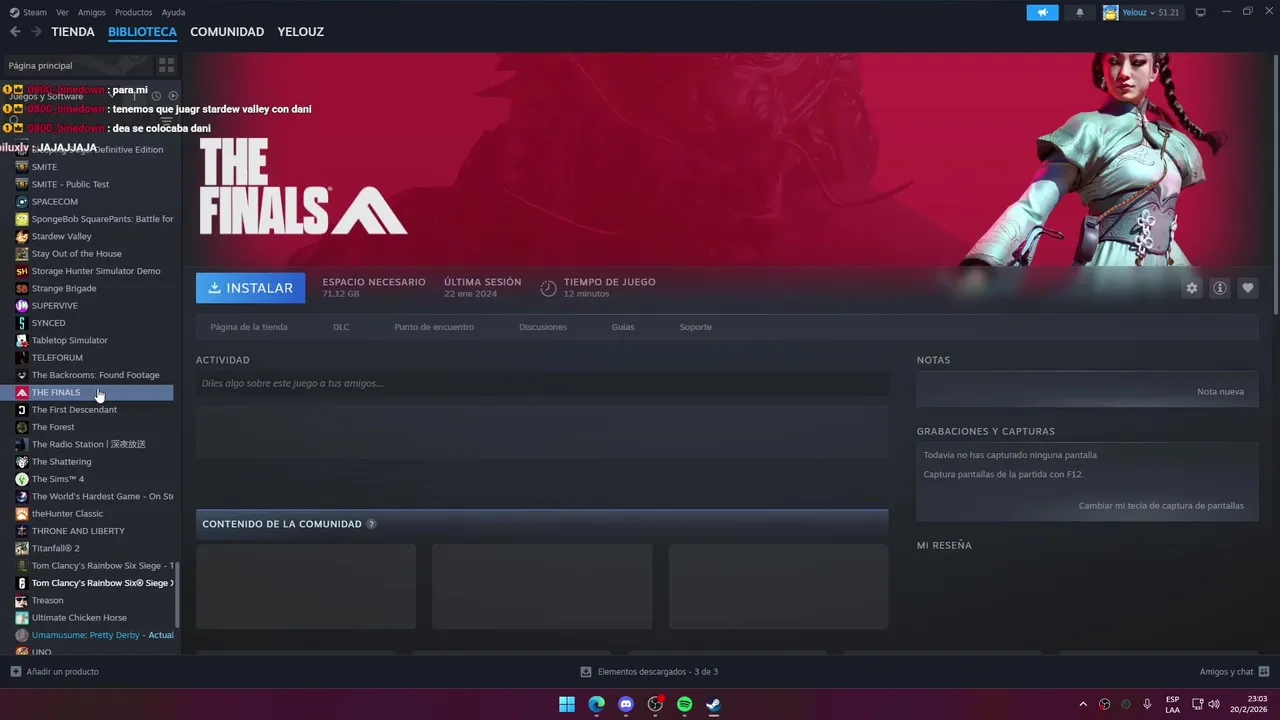Click the community content help icon
Screen dimensions: 1280x720
[x=371, y=524]
